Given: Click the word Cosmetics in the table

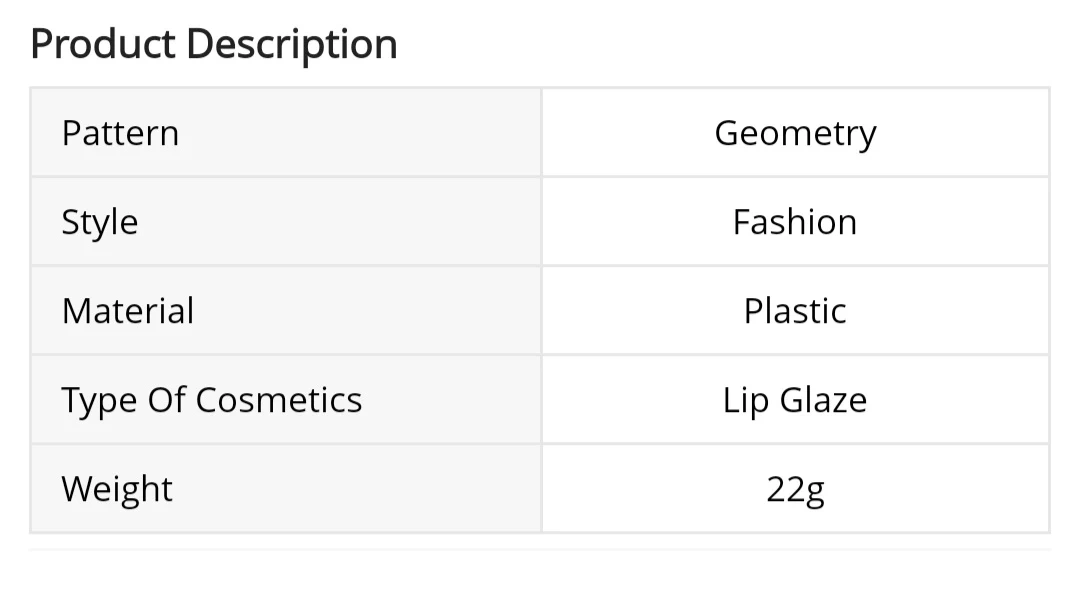Looking at the screenshot, I should point(279,400).
